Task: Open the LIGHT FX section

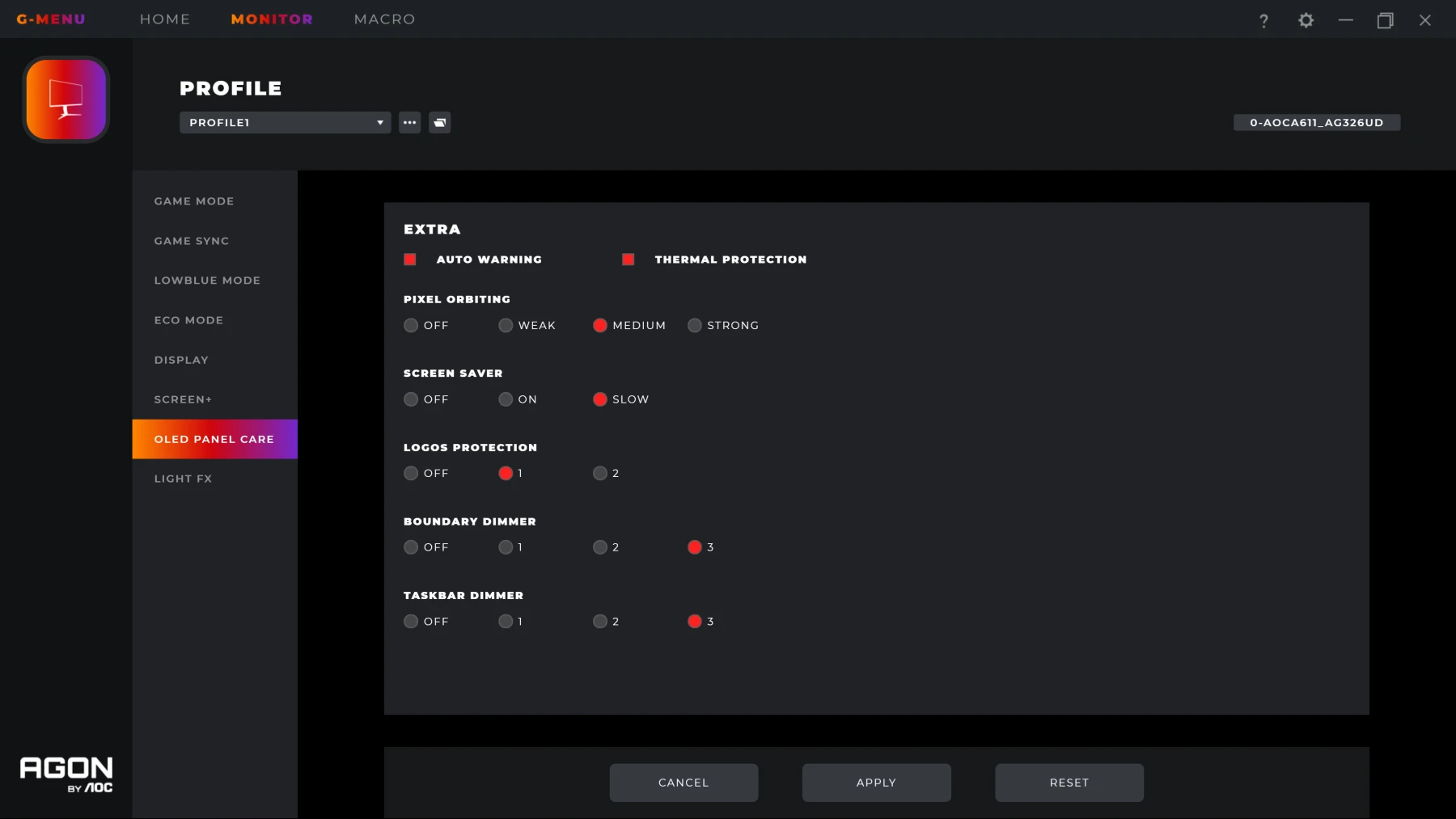Action: point(183,478)
